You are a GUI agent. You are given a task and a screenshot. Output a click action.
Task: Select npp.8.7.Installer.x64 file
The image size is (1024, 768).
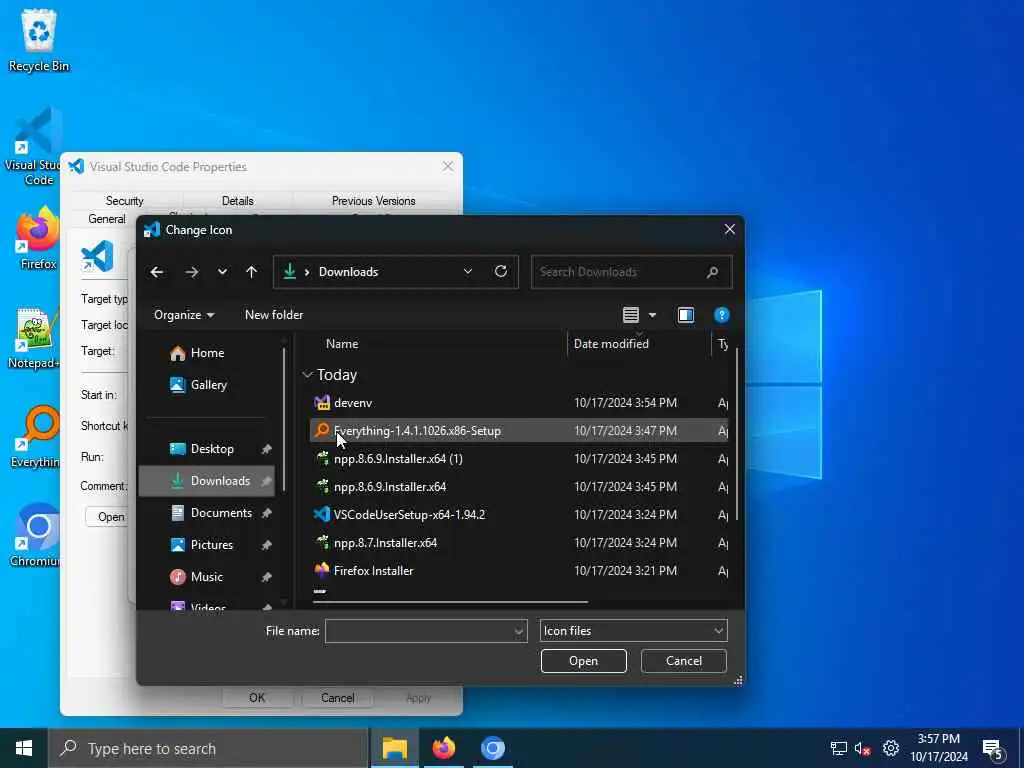519,543
